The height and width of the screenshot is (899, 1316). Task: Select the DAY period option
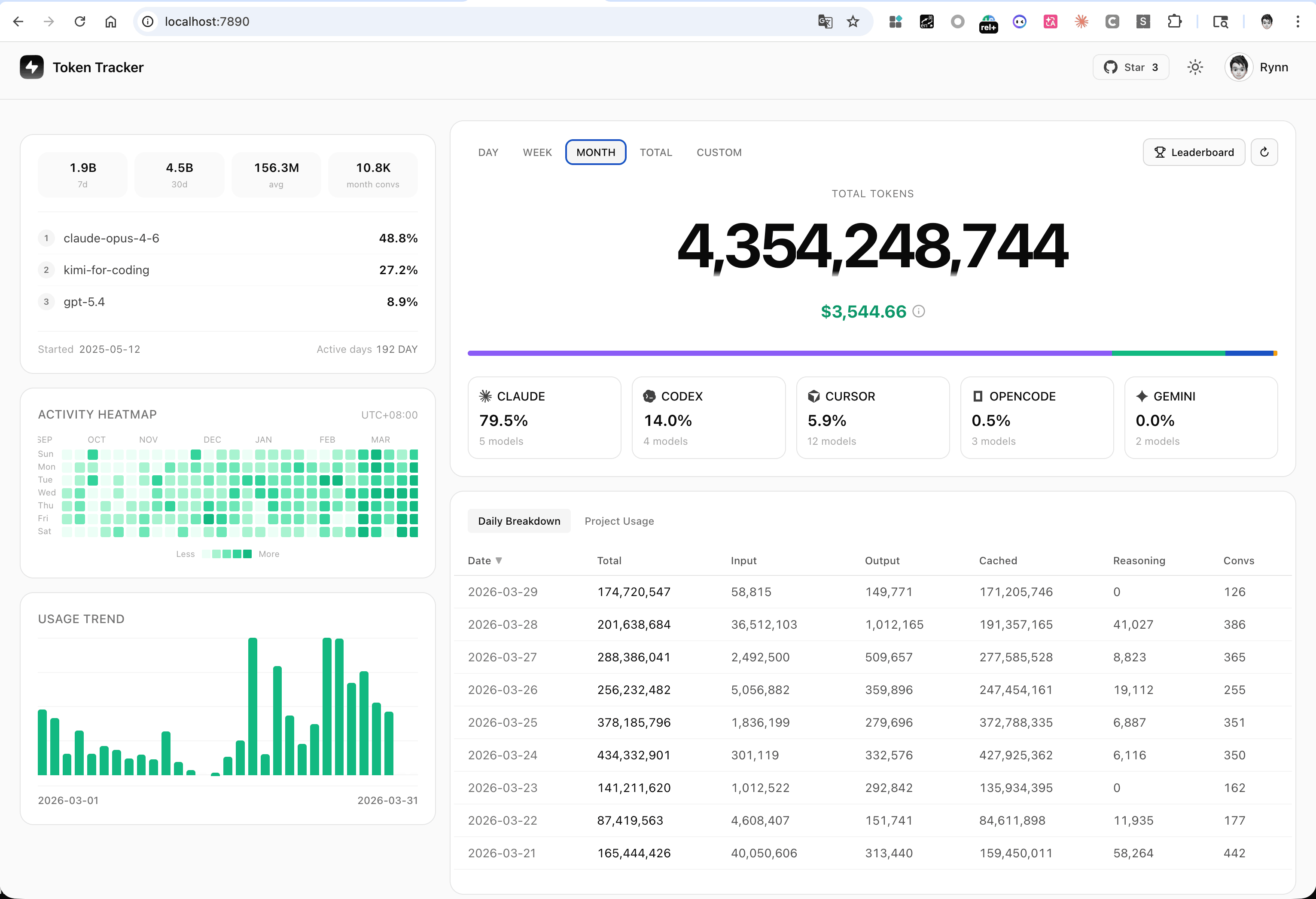pyautogui.click(x=487, y=152)
